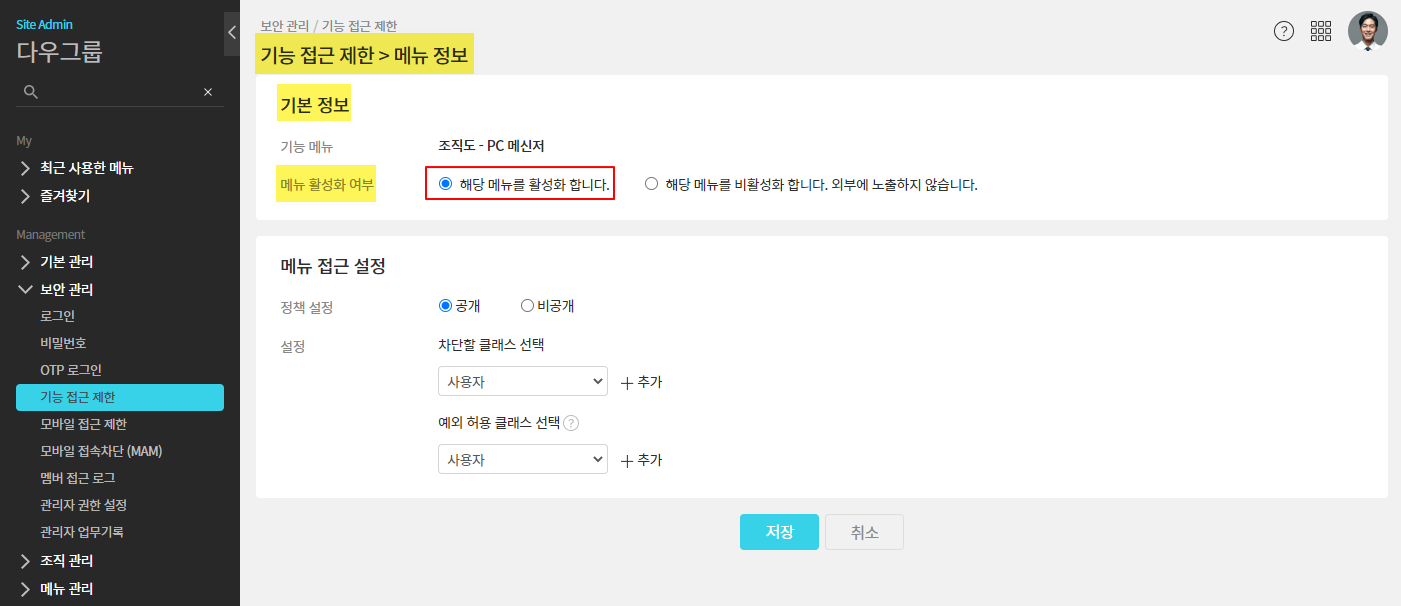Click the user profile avatar
Screen dimensions: 1401x606
coord(1367,31)
